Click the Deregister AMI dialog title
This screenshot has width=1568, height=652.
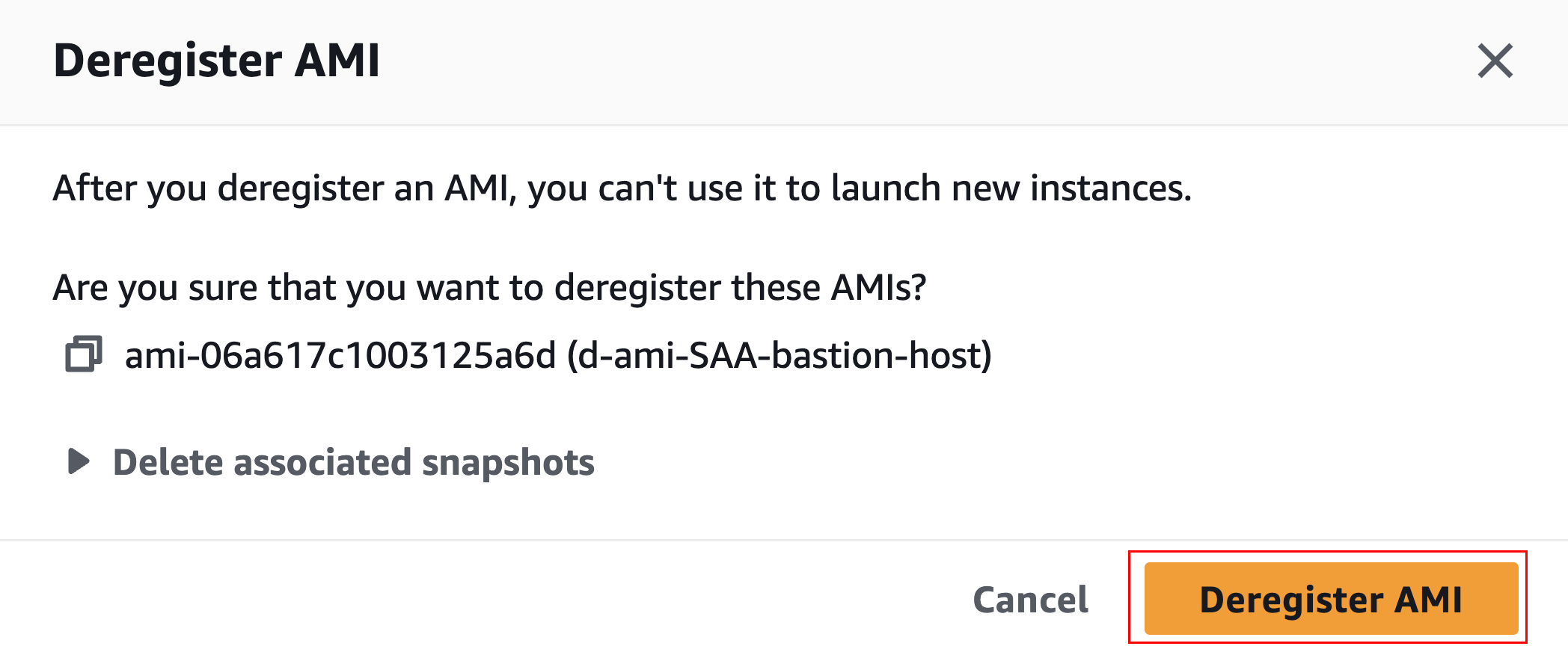[217, 61]
